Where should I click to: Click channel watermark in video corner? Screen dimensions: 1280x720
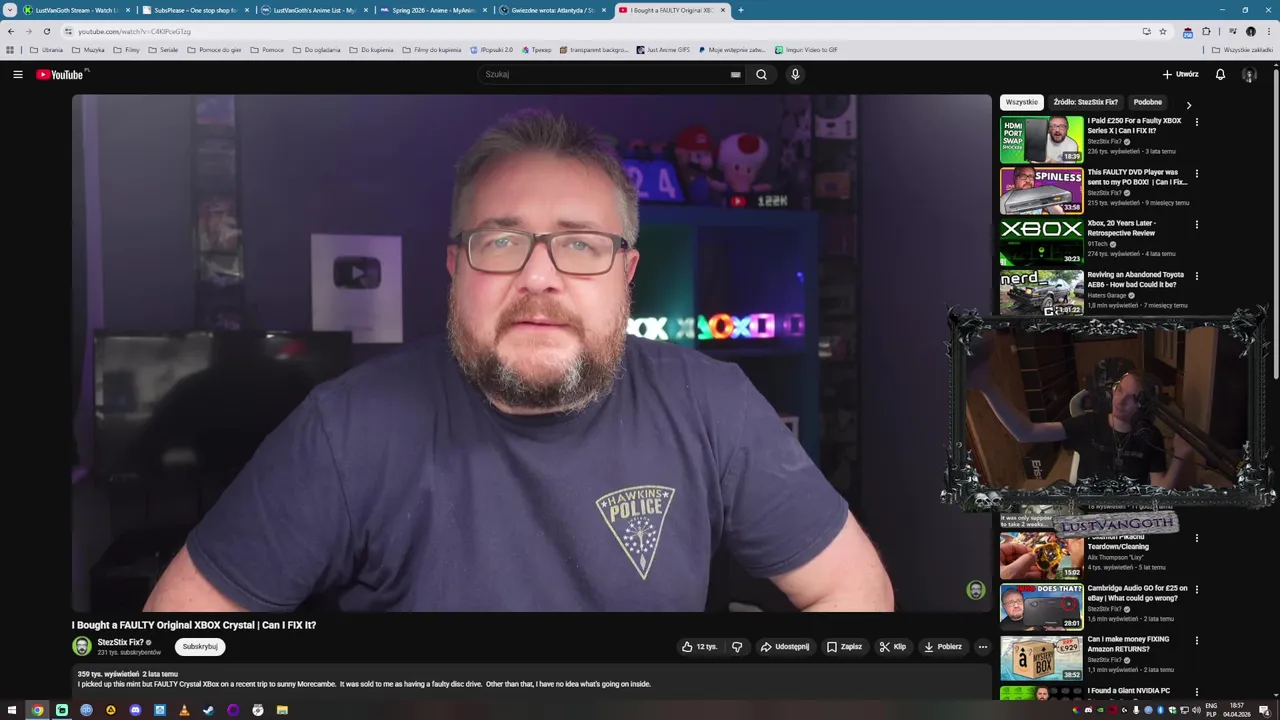976,590
